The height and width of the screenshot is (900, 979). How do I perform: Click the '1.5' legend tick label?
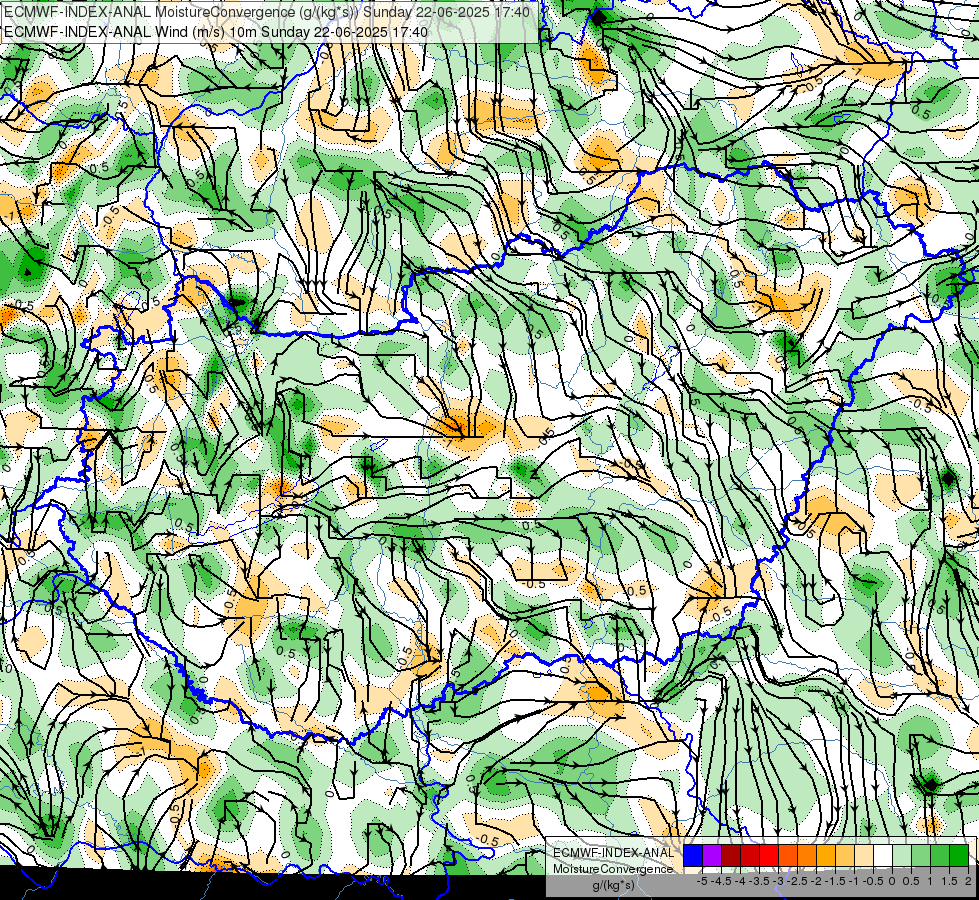950,881
